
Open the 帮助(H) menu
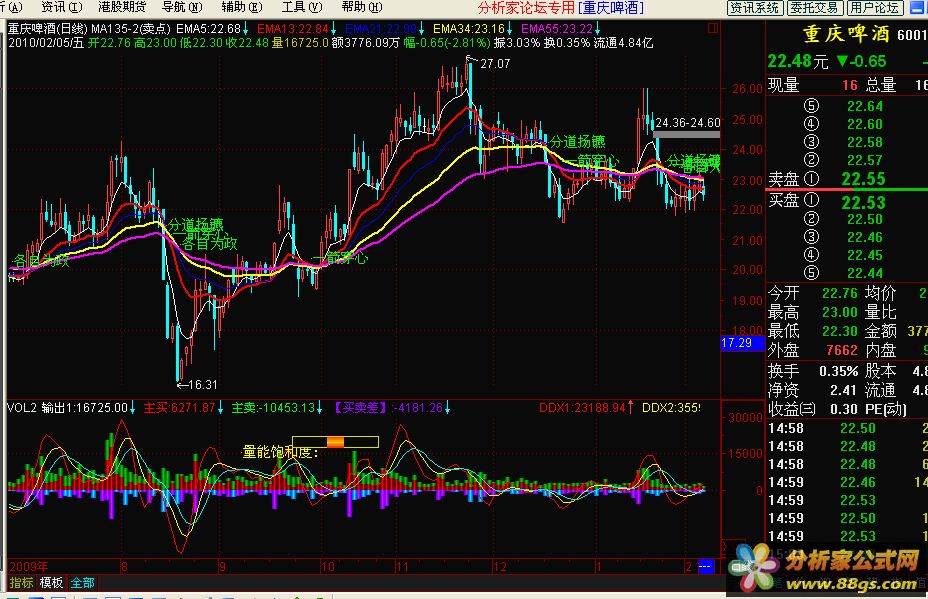[x=362, y=7]
